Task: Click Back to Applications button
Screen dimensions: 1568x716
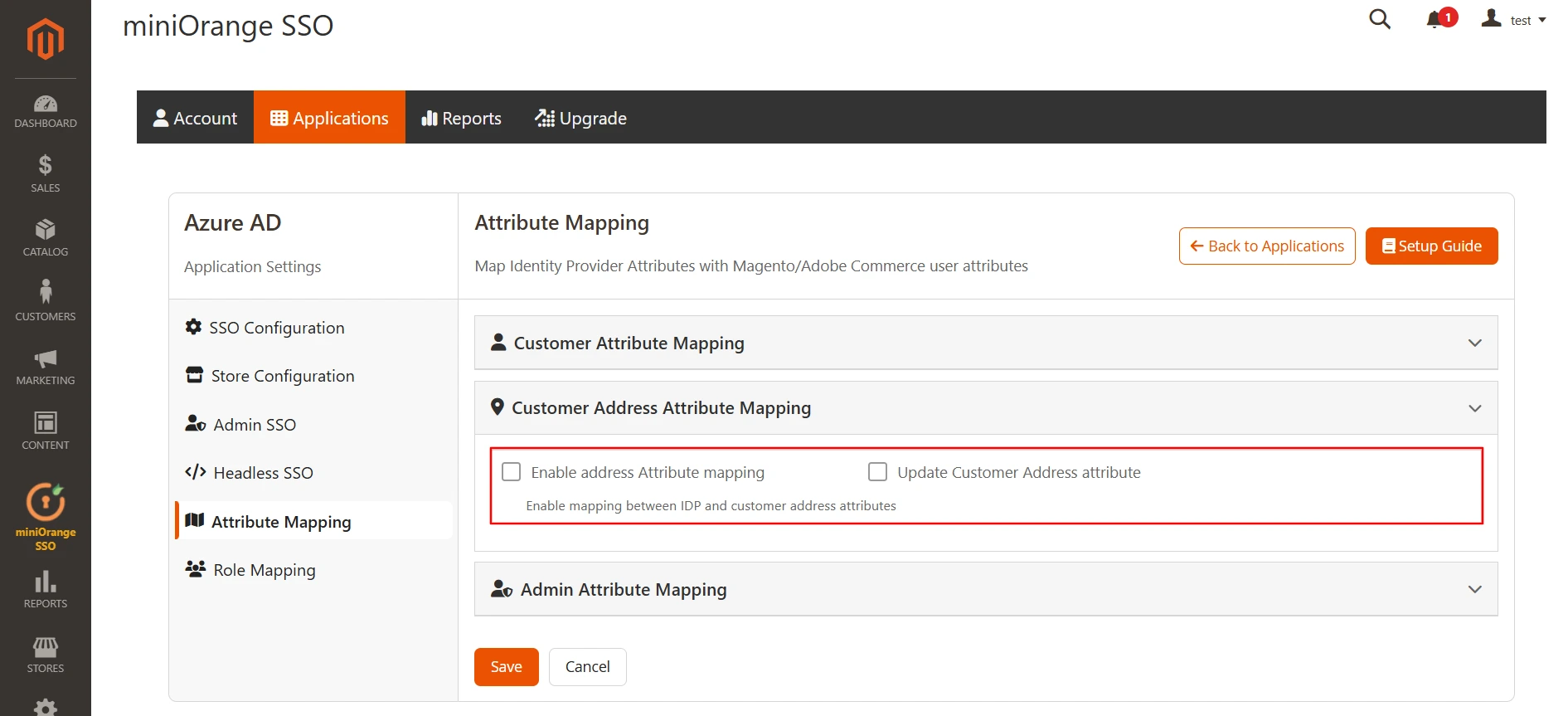Action: 1267,246
